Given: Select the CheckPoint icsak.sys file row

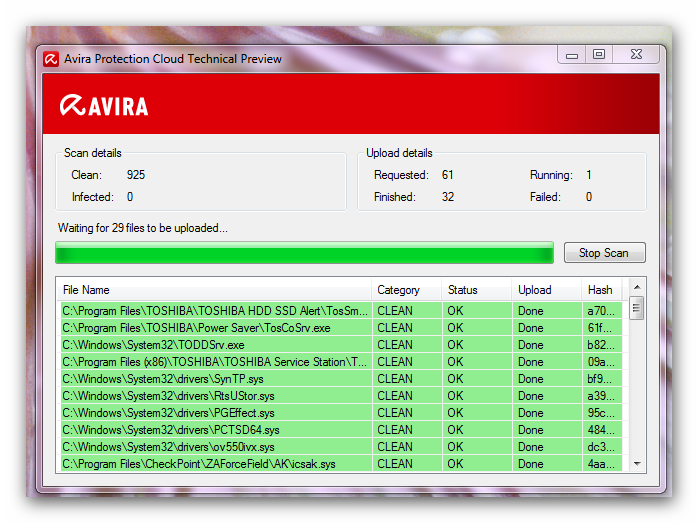Looking at the screenshot, I should [x=199, y=464].
